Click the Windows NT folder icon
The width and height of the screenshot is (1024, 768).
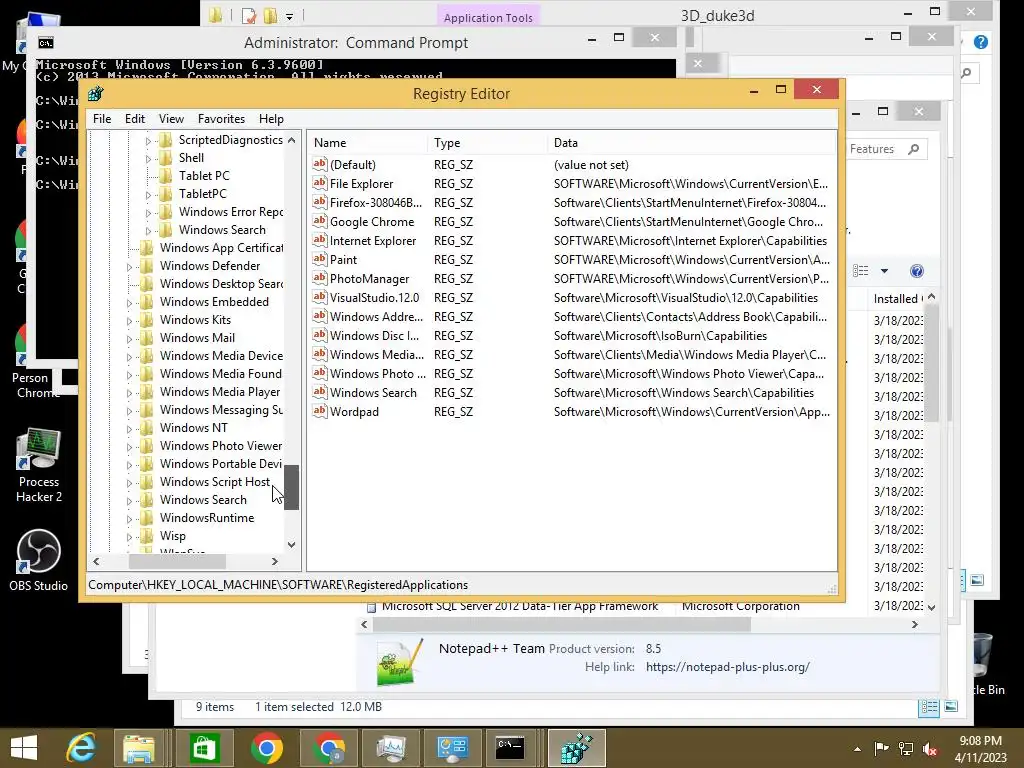point(147,428)
